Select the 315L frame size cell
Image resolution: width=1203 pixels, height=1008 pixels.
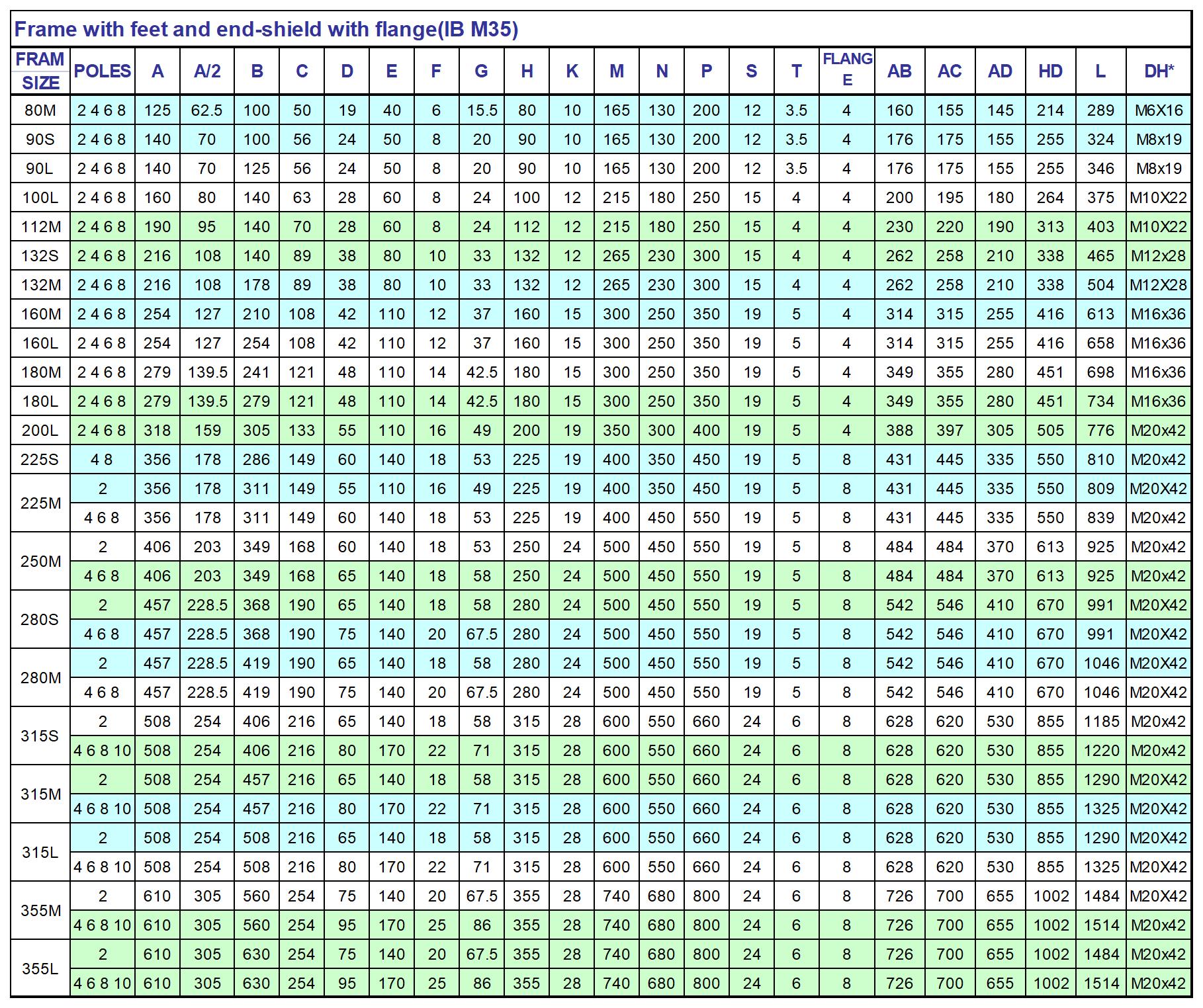point(40,853)
